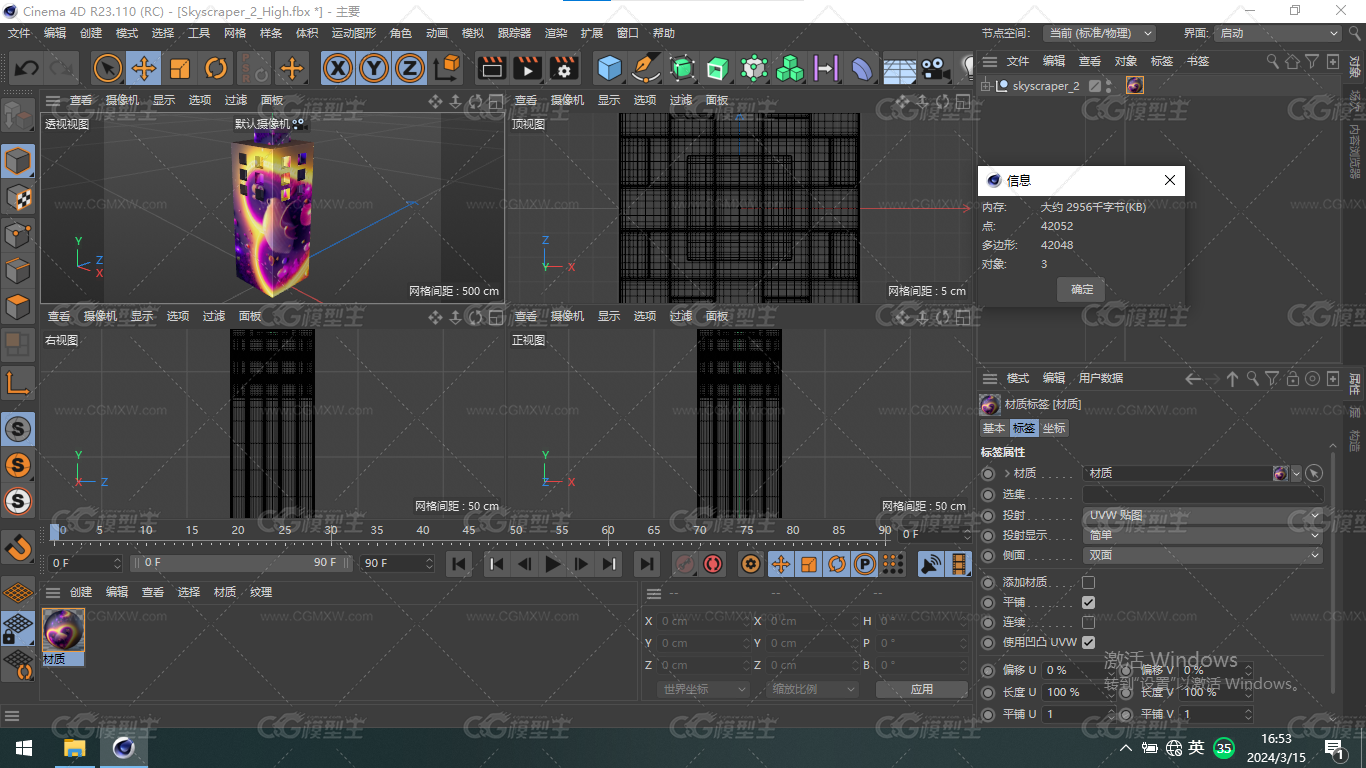
Task: Activate the Rotate tool in top toolbar
Action: point(216,68)
